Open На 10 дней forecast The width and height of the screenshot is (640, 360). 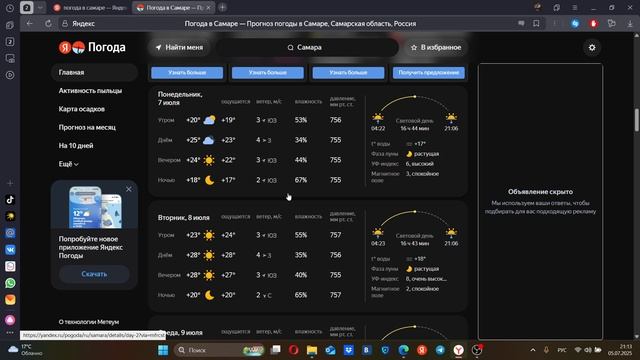pos(76,146)
